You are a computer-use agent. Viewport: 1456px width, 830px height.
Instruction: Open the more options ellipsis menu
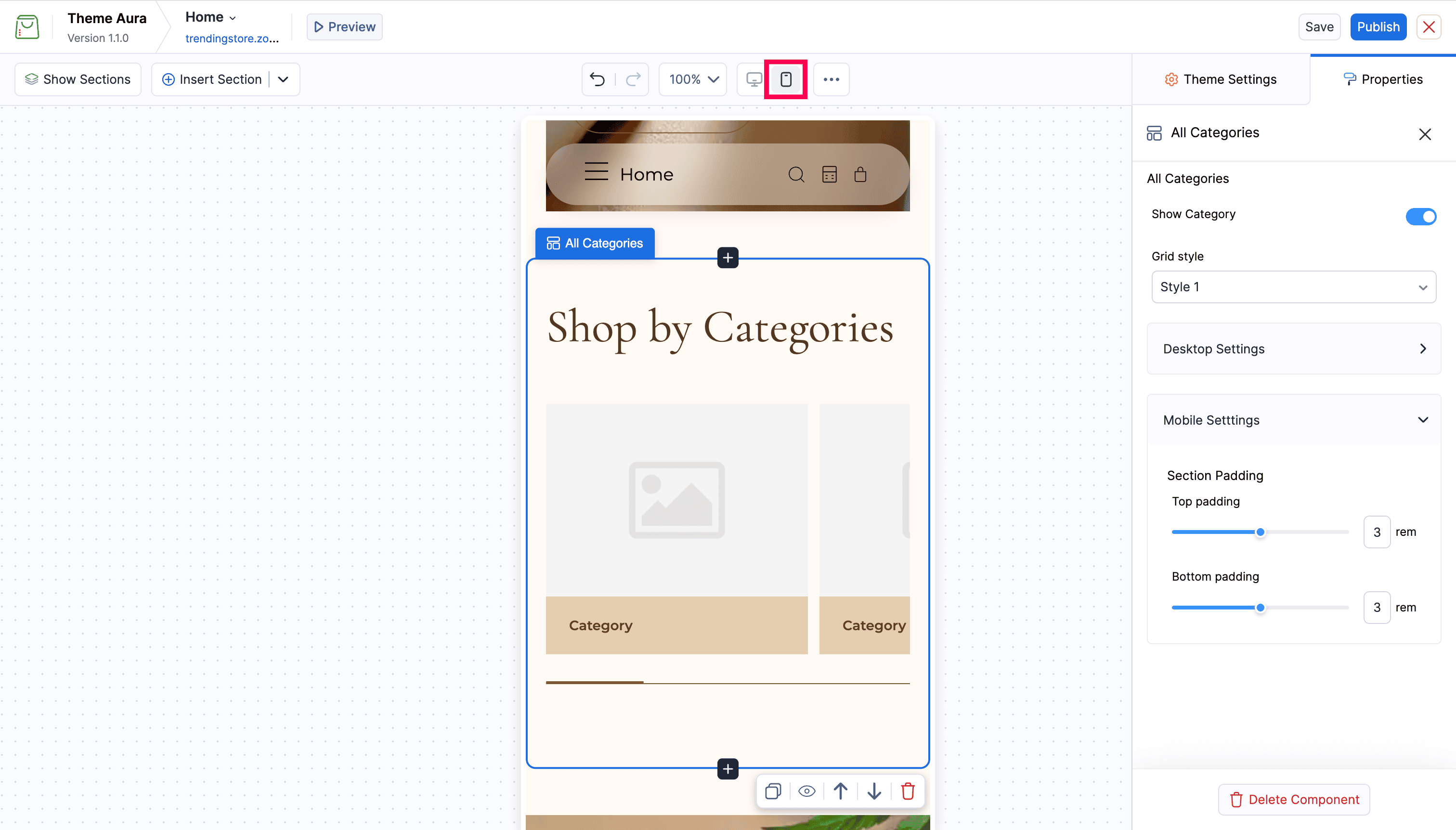click(831, 79)
